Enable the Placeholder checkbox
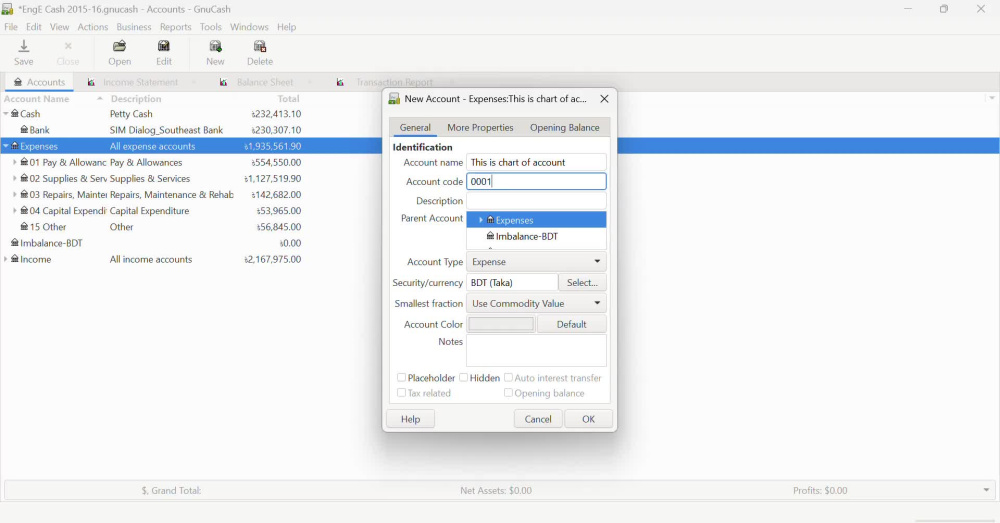The width and height of the screenshot is (1000, 523). tap(401, 378)
